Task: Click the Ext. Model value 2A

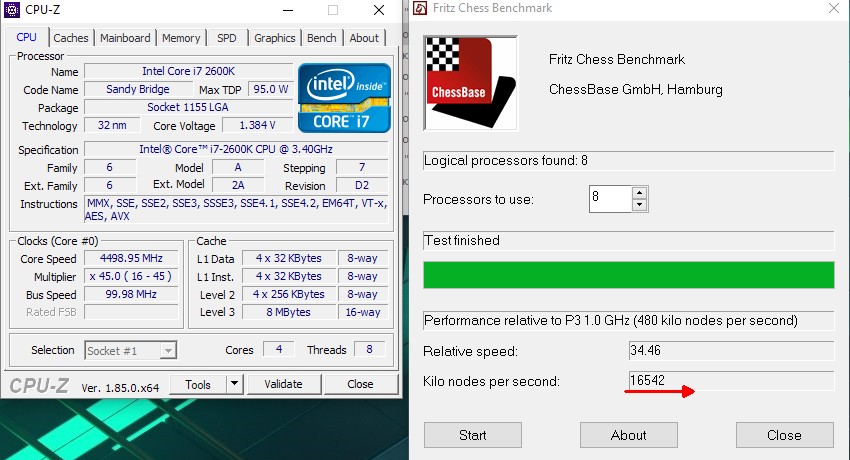Action: [x=238, y=185]
